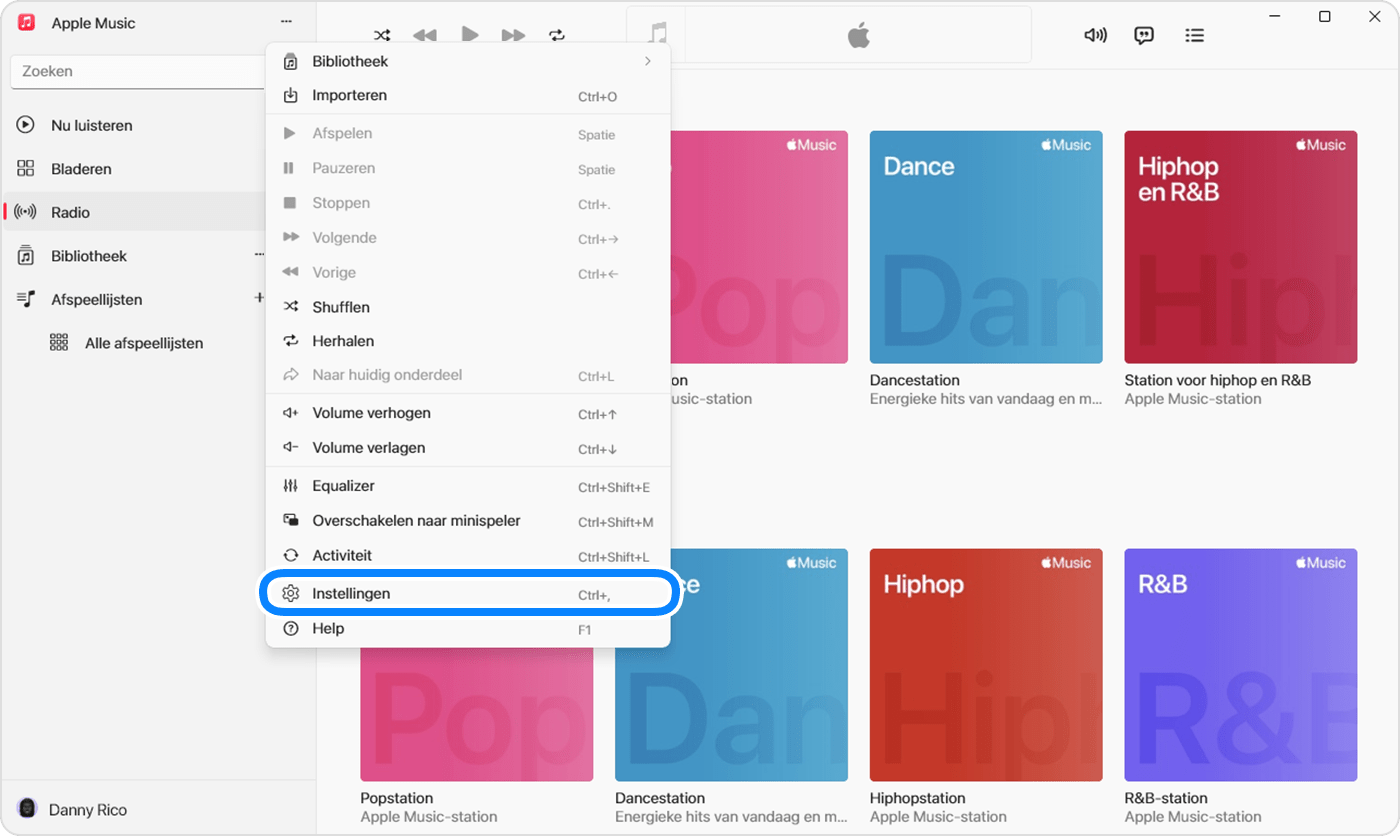Open Help from the menu
Image resolution: width=1400 pixels, height=836 pixels.
tap(468, 629)
